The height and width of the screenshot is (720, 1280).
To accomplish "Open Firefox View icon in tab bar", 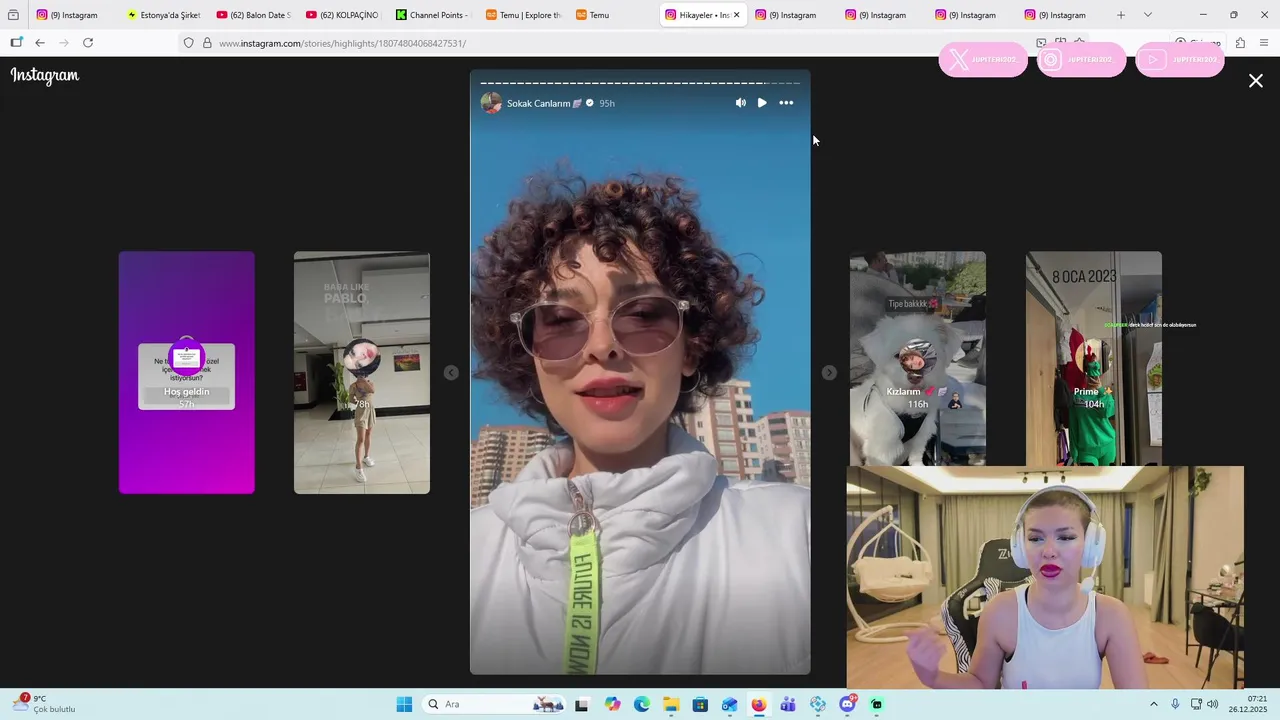I will [x=13, y=15].
